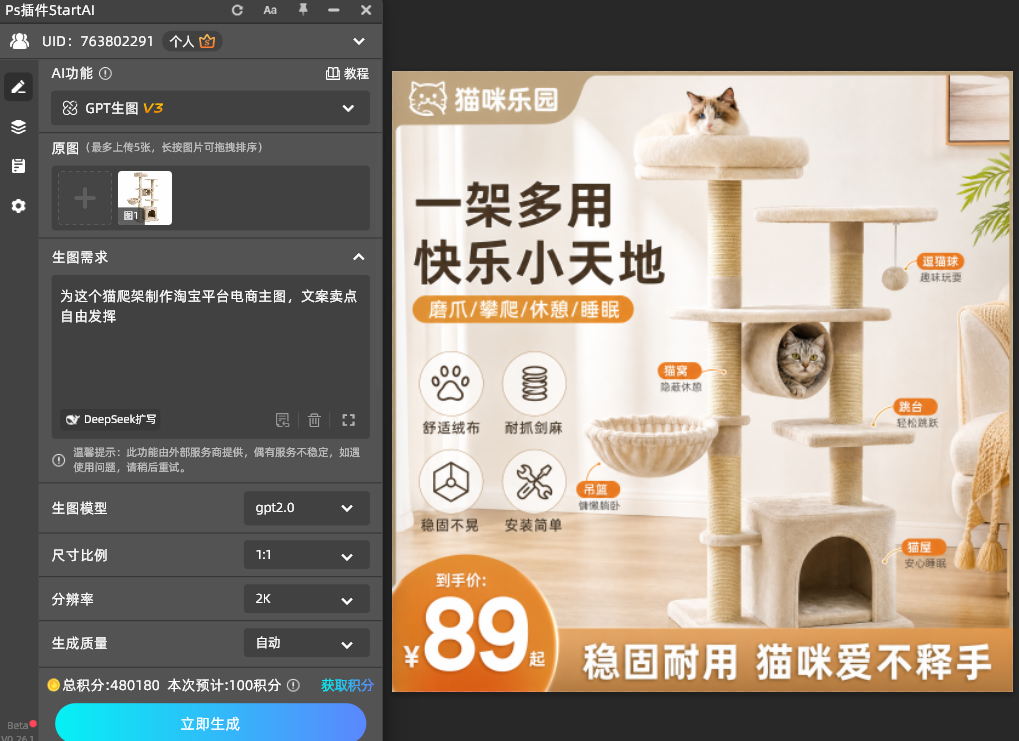Open 教程 tutorial book icon

click(x=332, y=73)
